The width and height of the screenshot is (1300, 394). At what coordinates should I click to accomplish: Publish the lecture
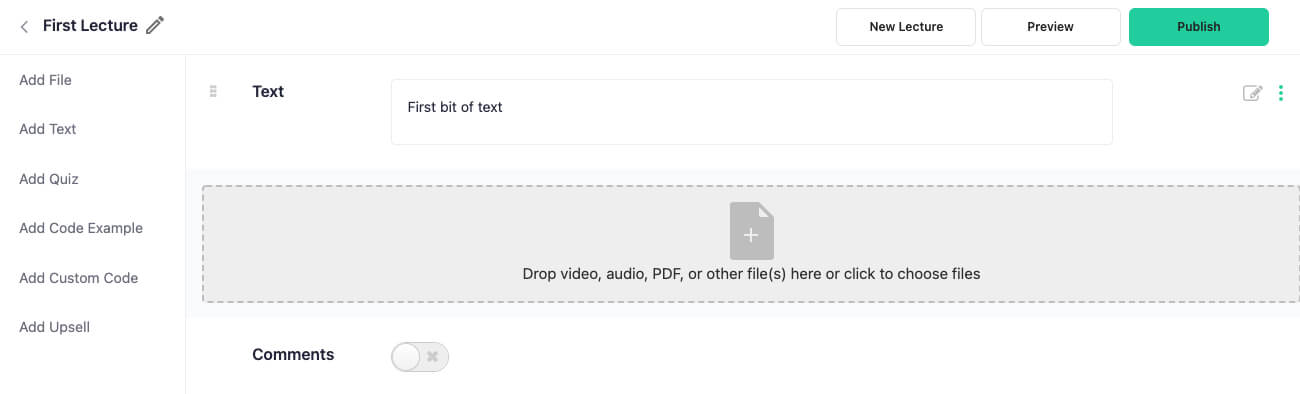coord(1199,27)
